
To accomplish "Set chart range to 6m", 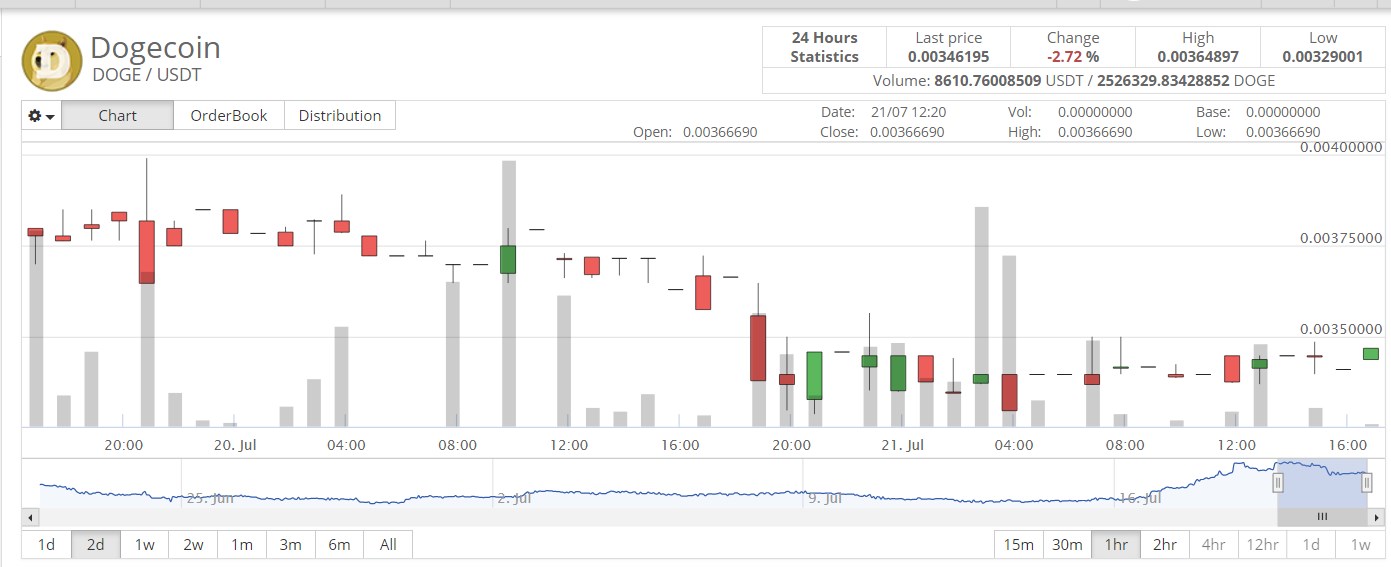I will pyautogui.click(x=340, y=545).
